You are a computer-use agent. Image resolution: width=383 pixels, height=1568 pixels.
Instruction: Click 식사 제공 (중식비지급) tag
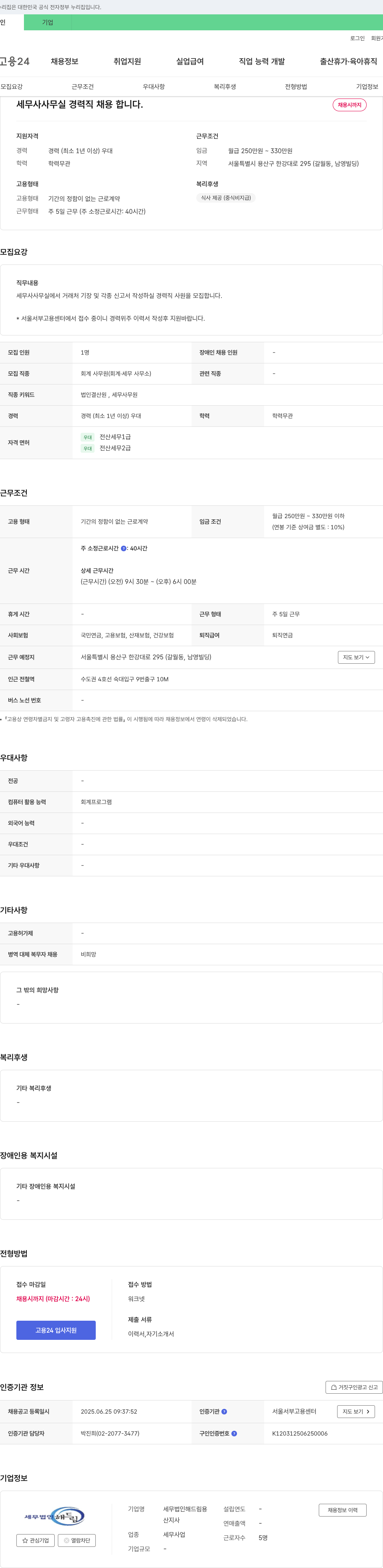click(226, 198)
